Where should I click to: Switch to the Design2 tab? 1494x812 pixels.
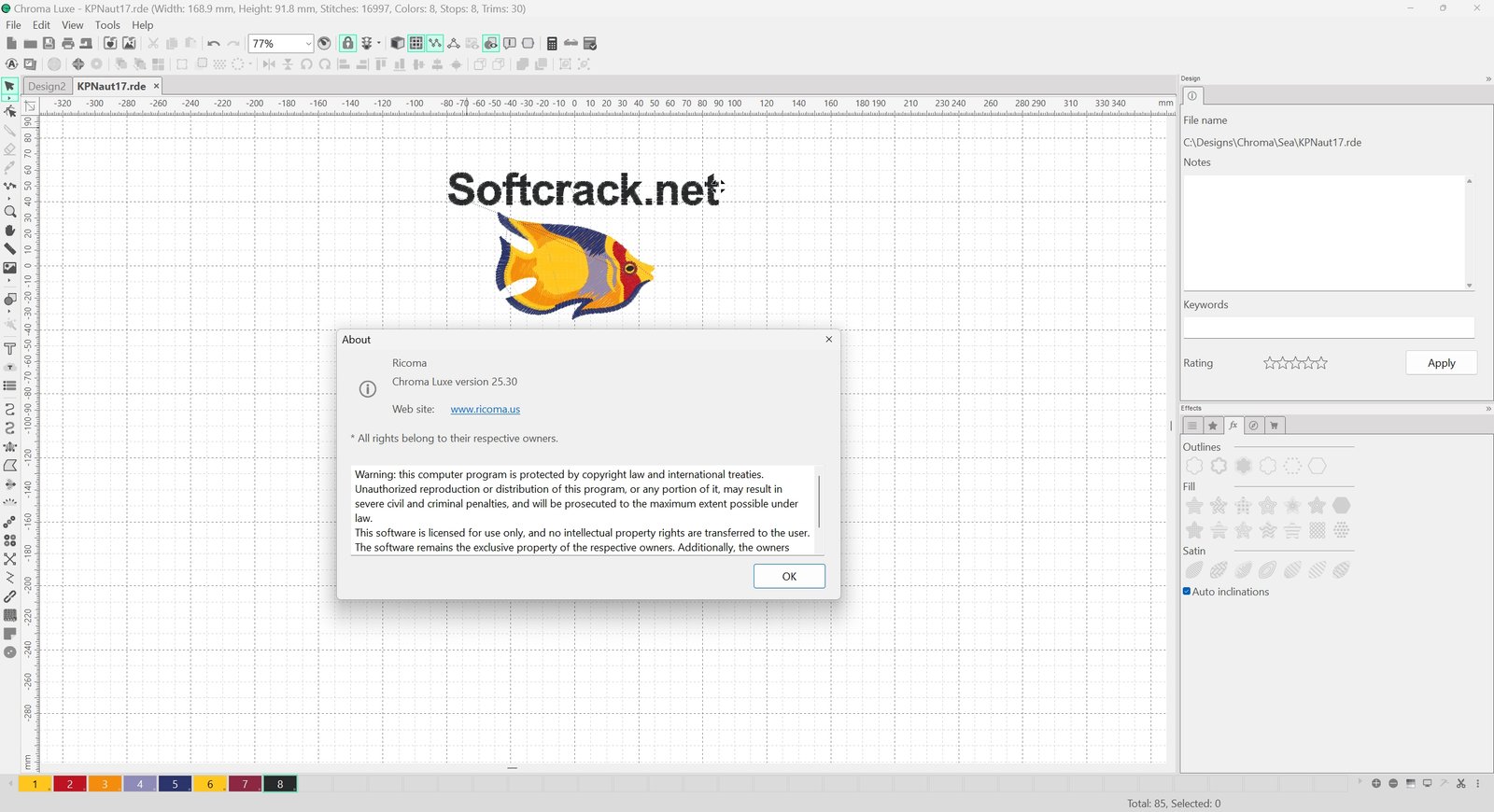click(x=47, y=86)
